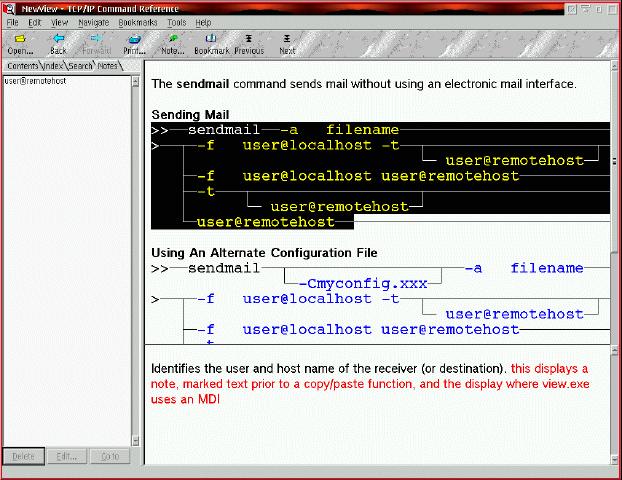Click the highlighted yellow filename parameter
Screen dimensions: 622x480
(x=362, y=130)
